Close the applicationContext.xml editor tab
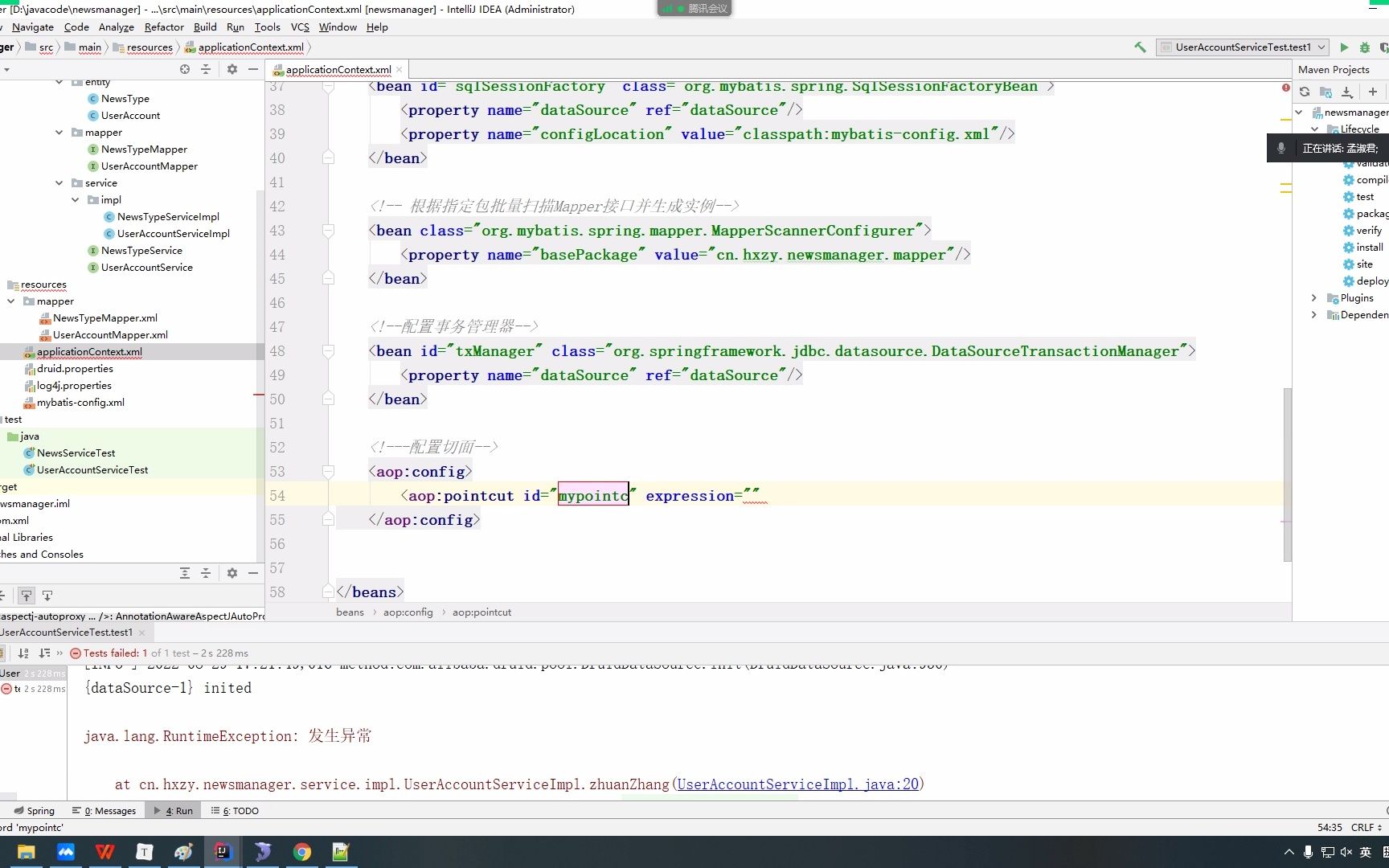The height and width of the screenshot is (868, 1389). point(399,70)
